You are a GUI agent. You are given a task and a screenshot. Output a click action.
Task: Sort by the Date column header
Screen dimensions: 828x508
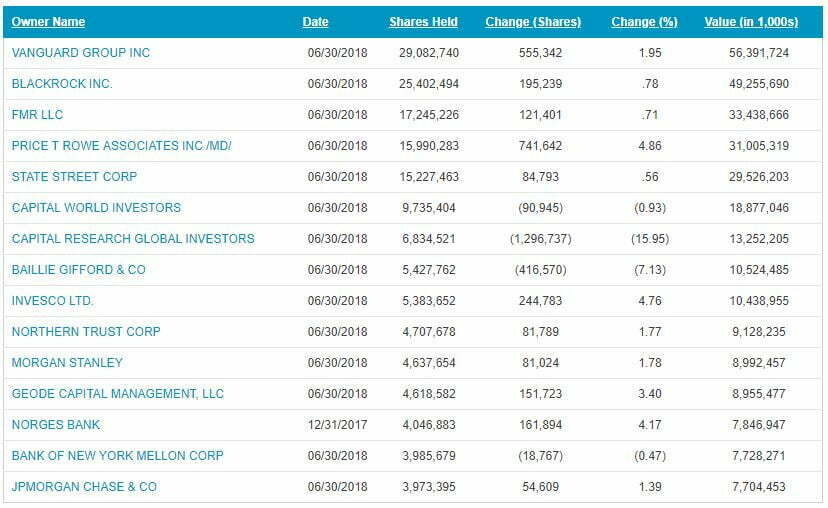coord(315,22)
